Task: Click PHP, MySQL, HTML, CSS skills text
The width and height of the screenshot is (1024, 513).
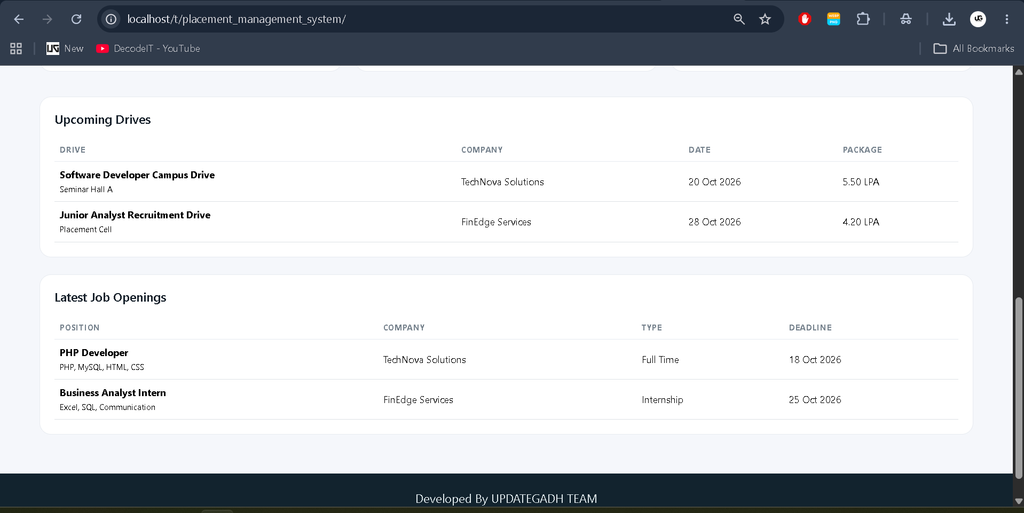Action: tap(102, 367)
